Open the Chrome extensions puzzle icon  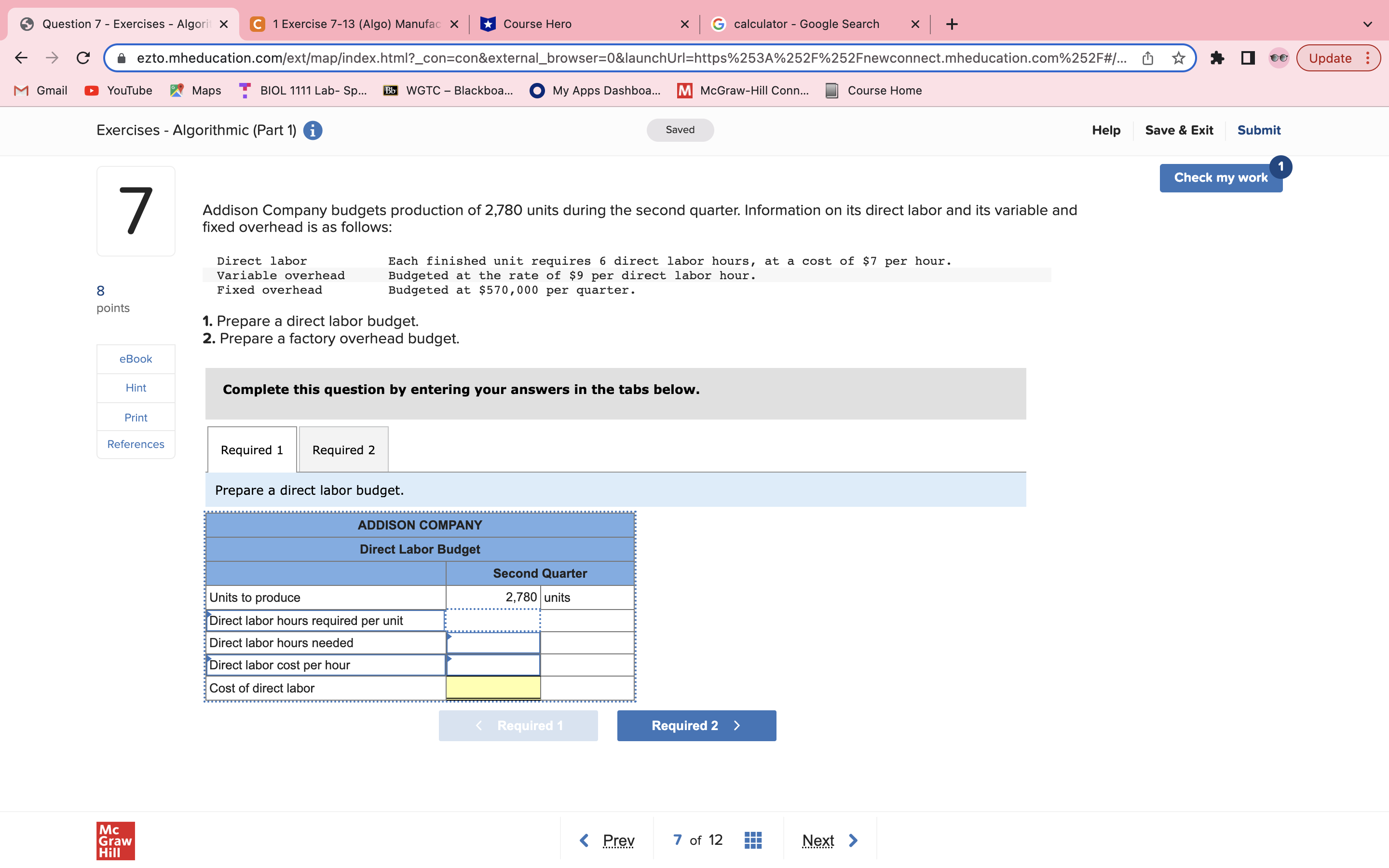(1217, 58)
